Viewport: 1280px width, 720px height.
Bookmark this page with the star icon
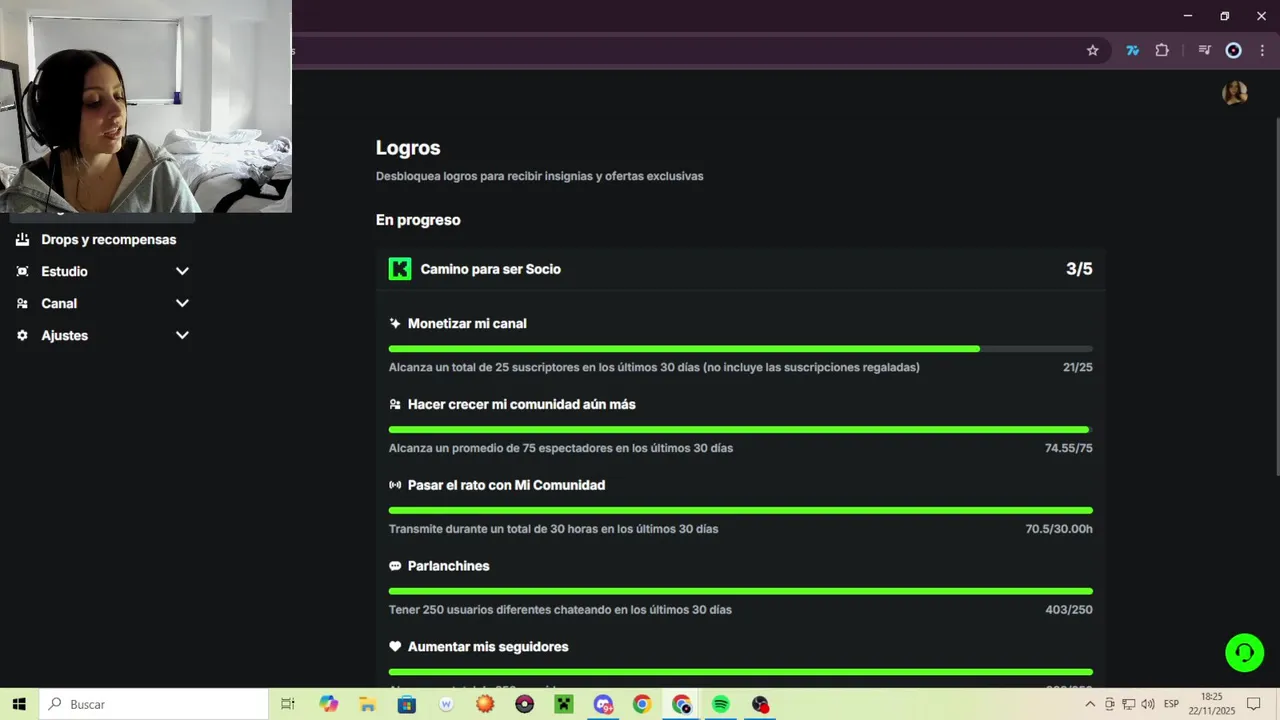[1093, 51]
